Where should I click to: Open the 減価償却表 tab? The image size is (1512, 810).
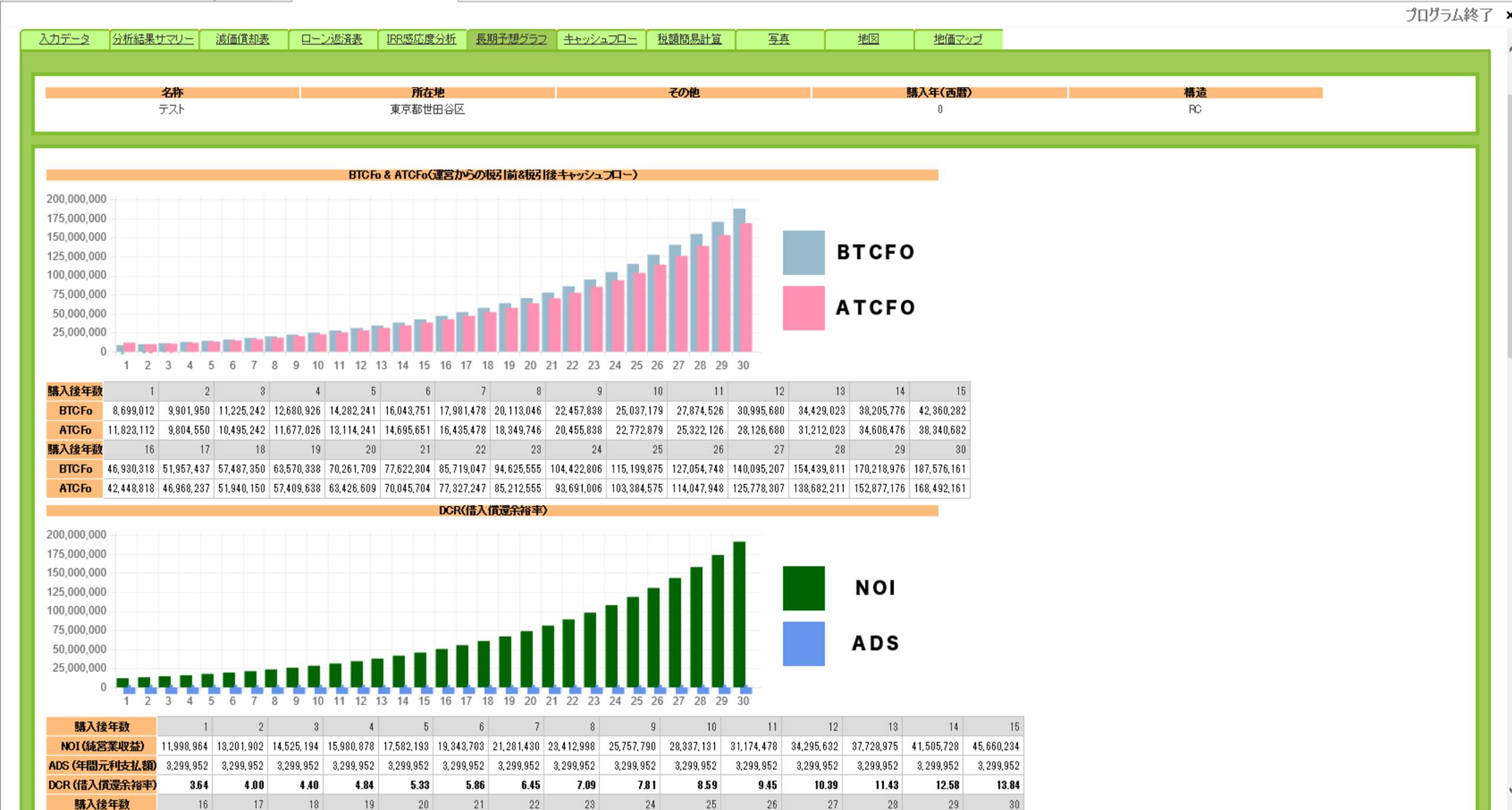coord(243,39)
